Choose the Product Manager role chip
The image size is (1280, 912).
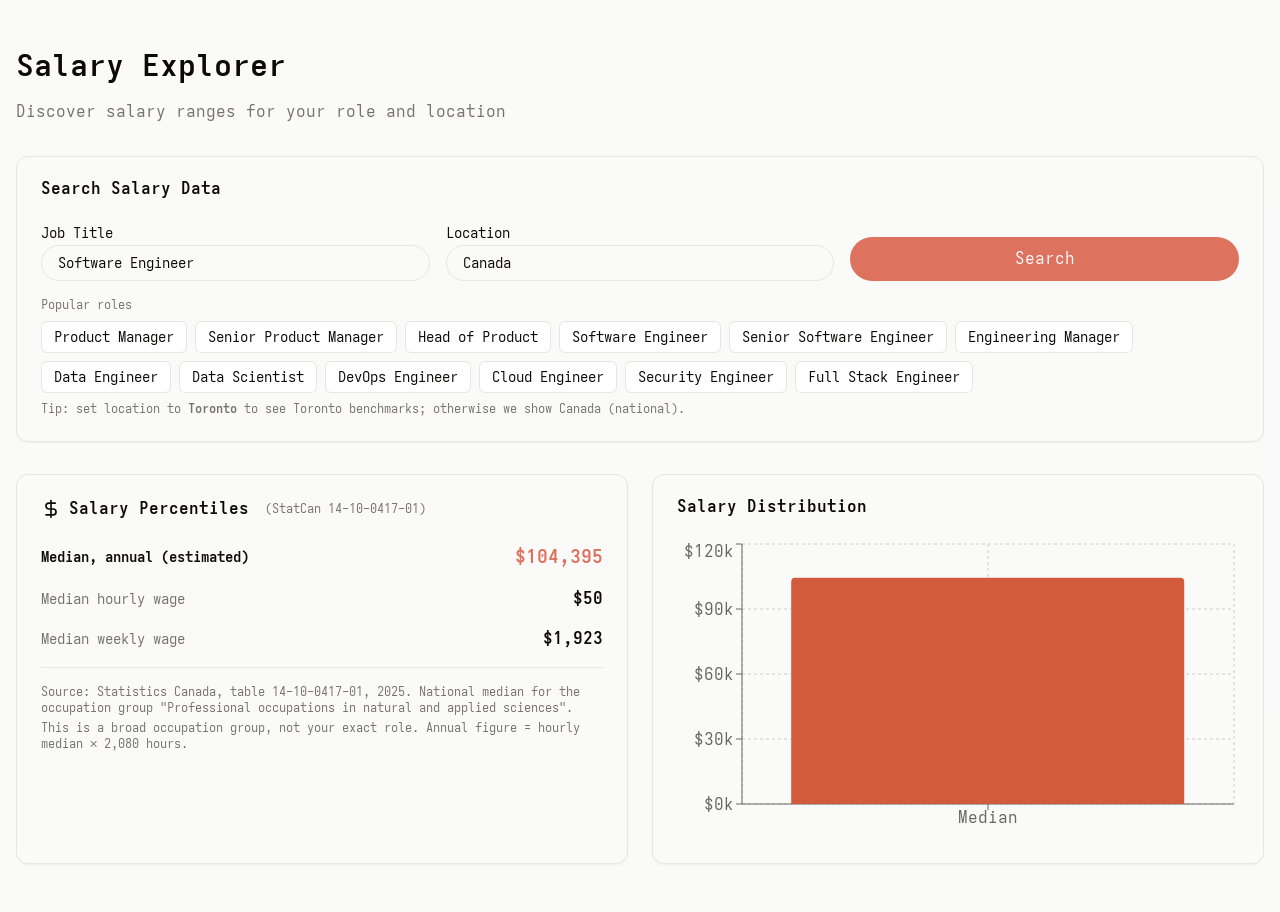pyautogui.click(x=114, y=337)
